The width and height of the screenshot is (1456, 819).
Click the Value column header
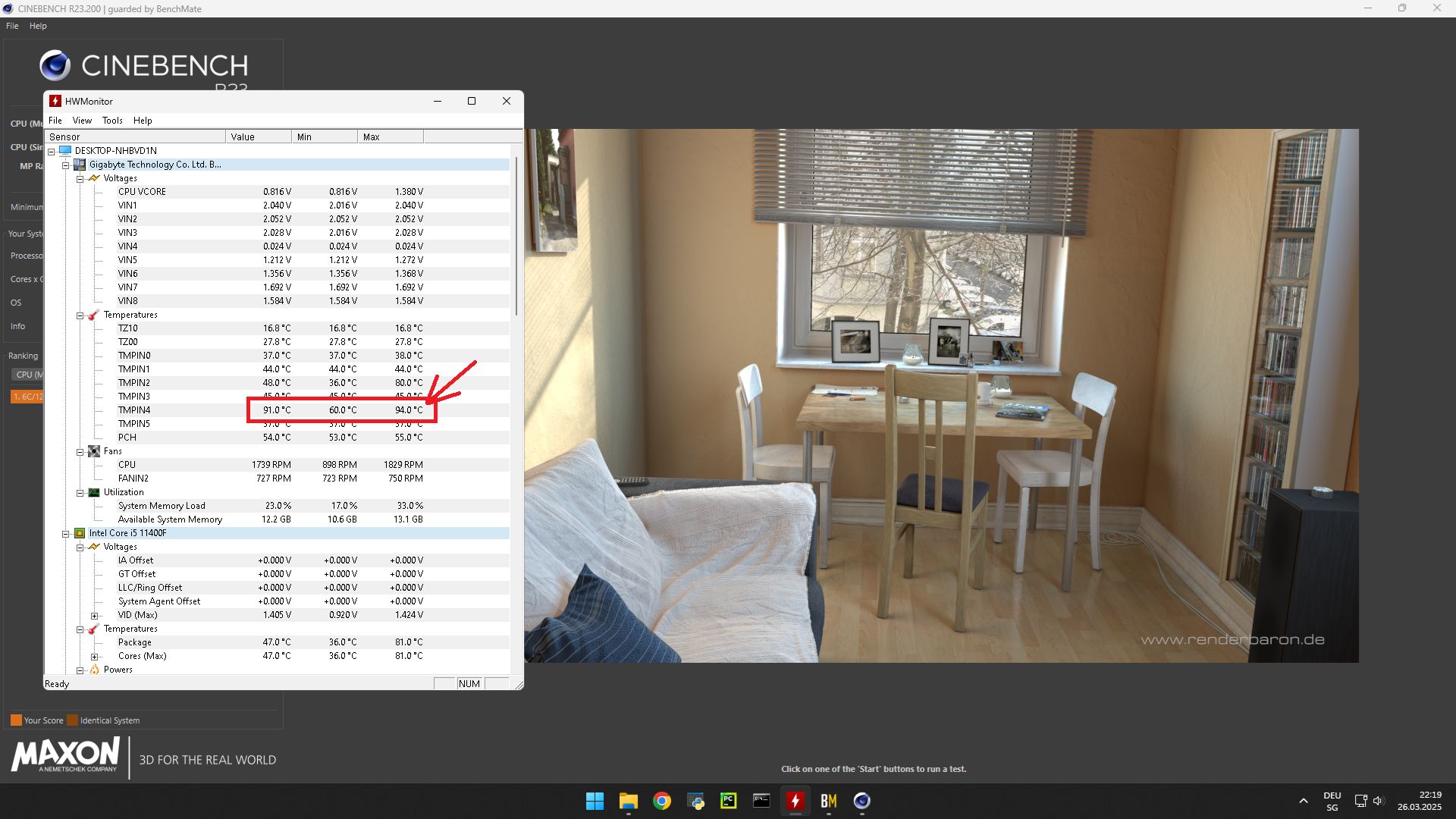pyautogui.click(x=259, y=136)
